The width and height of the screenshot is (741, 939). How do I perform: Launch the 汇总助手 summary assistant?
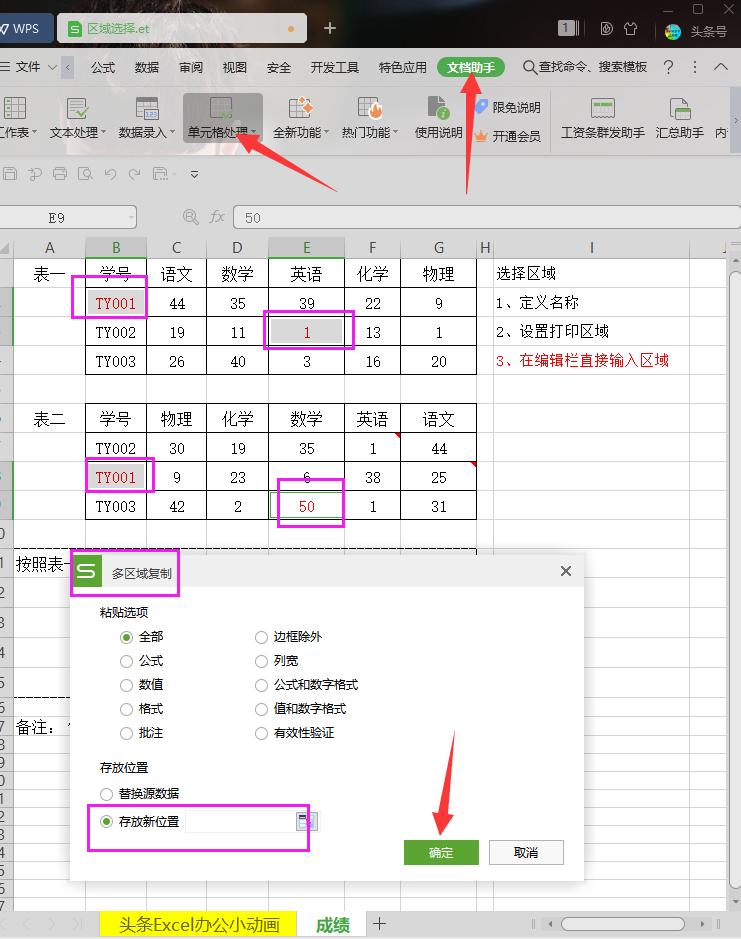coord(680,118)
